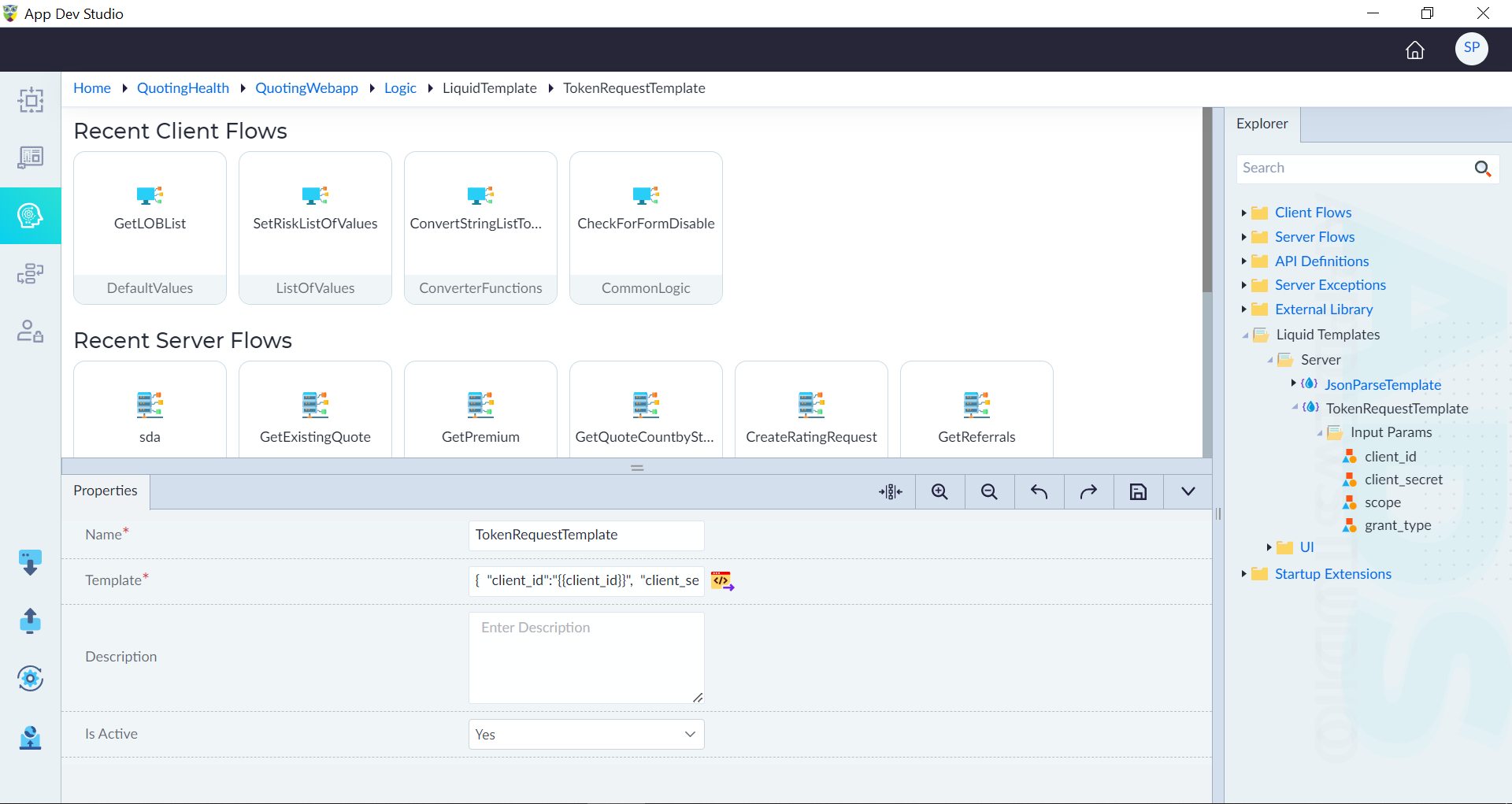The image size is (1512, 804).
Task: Open the sidebar form designer icon
Action: tap(30, 157)
